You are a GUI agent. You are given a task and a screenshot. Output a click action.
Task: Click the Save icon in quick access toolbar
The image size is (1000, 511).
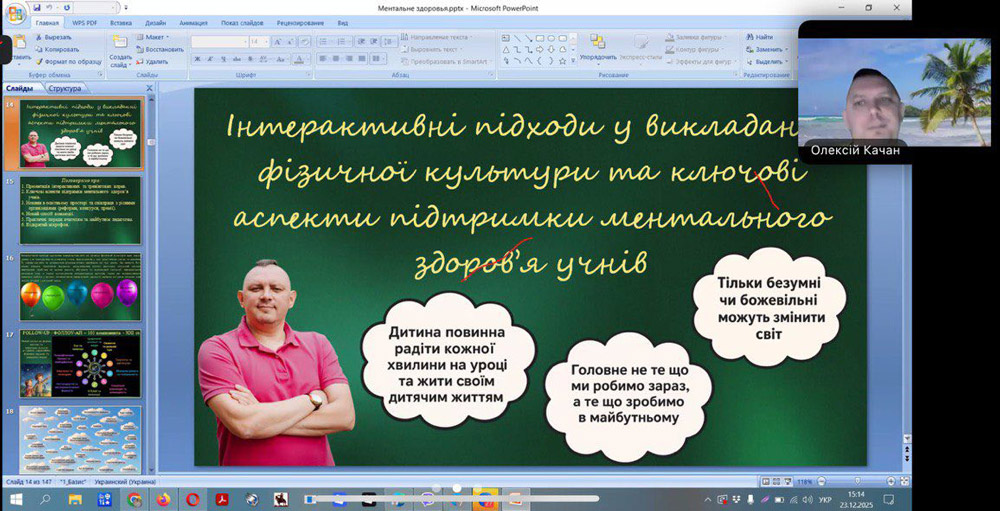coord(37,8)
